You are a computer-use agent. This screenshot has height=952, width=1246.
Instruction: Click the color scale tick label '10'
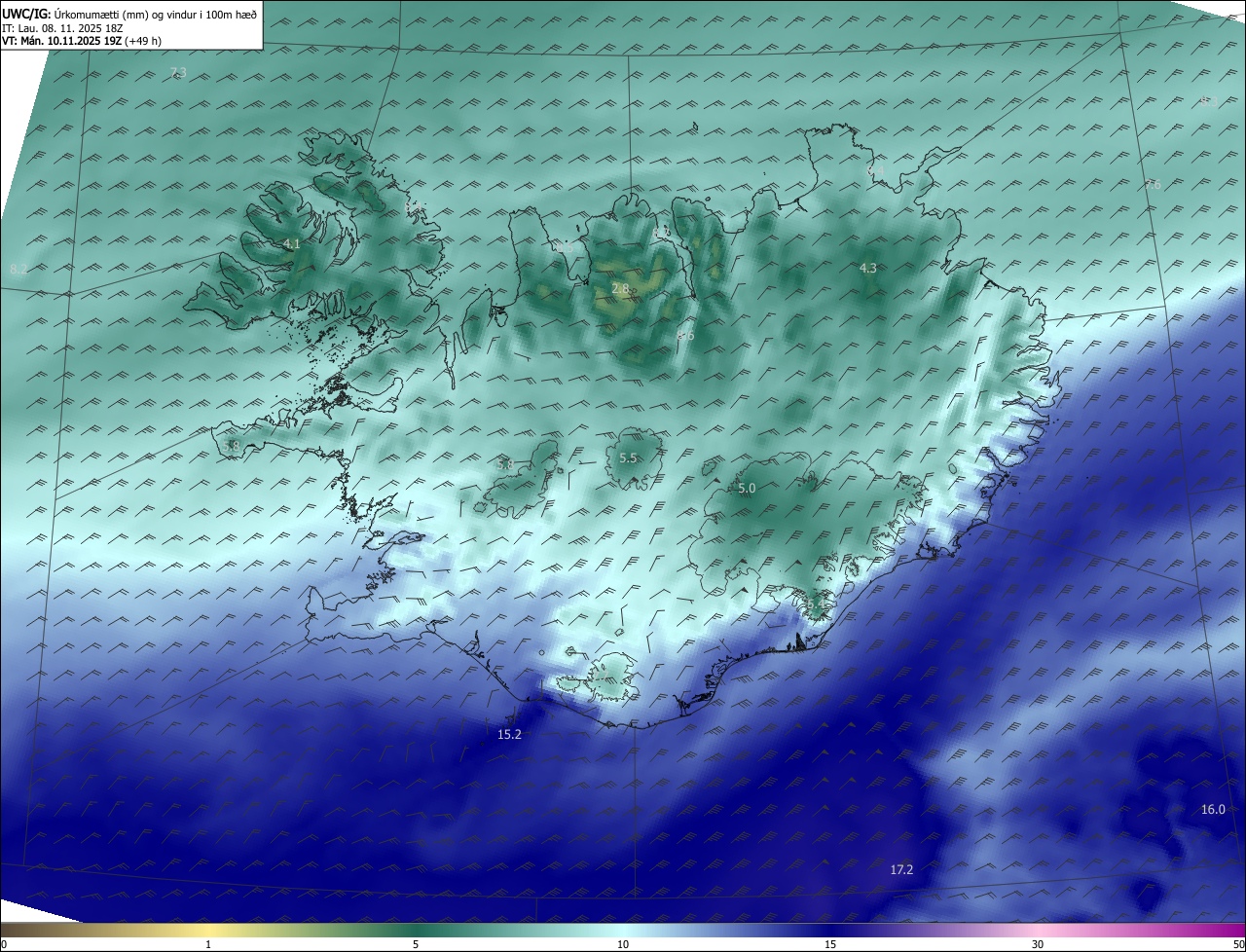coord(623,944)
